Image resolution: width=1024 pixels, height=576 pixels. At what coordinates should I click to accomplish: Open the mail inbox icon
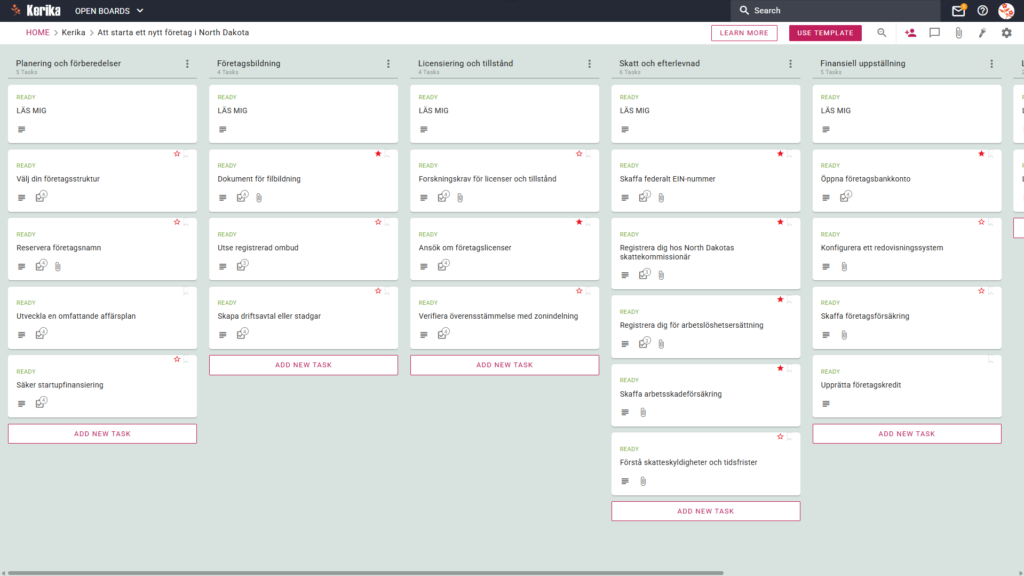pyautogui.click(x=958, y=10)
